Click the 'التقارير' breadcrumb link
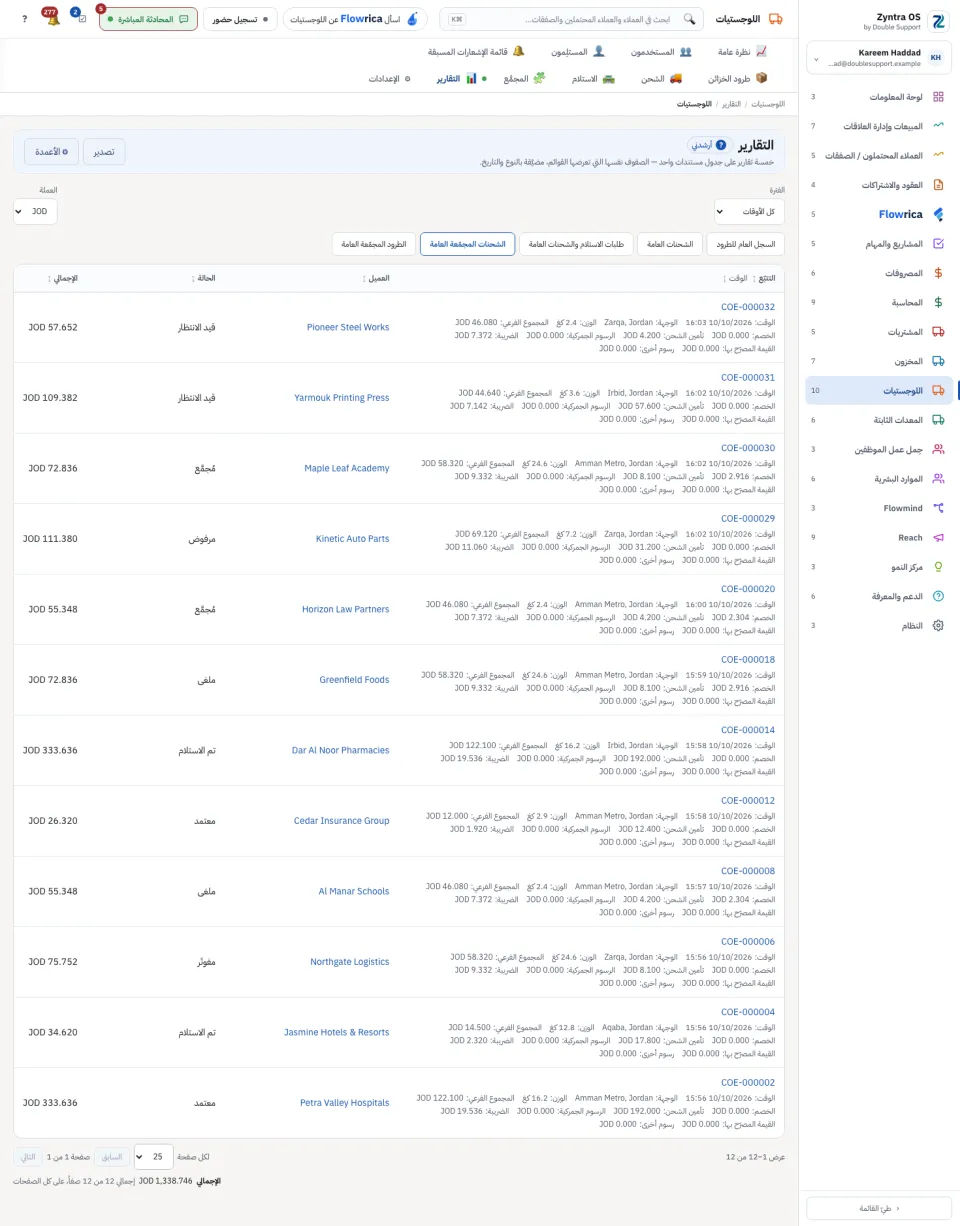This screenshot has width=960, height=1226. click(x=732, y=104)
